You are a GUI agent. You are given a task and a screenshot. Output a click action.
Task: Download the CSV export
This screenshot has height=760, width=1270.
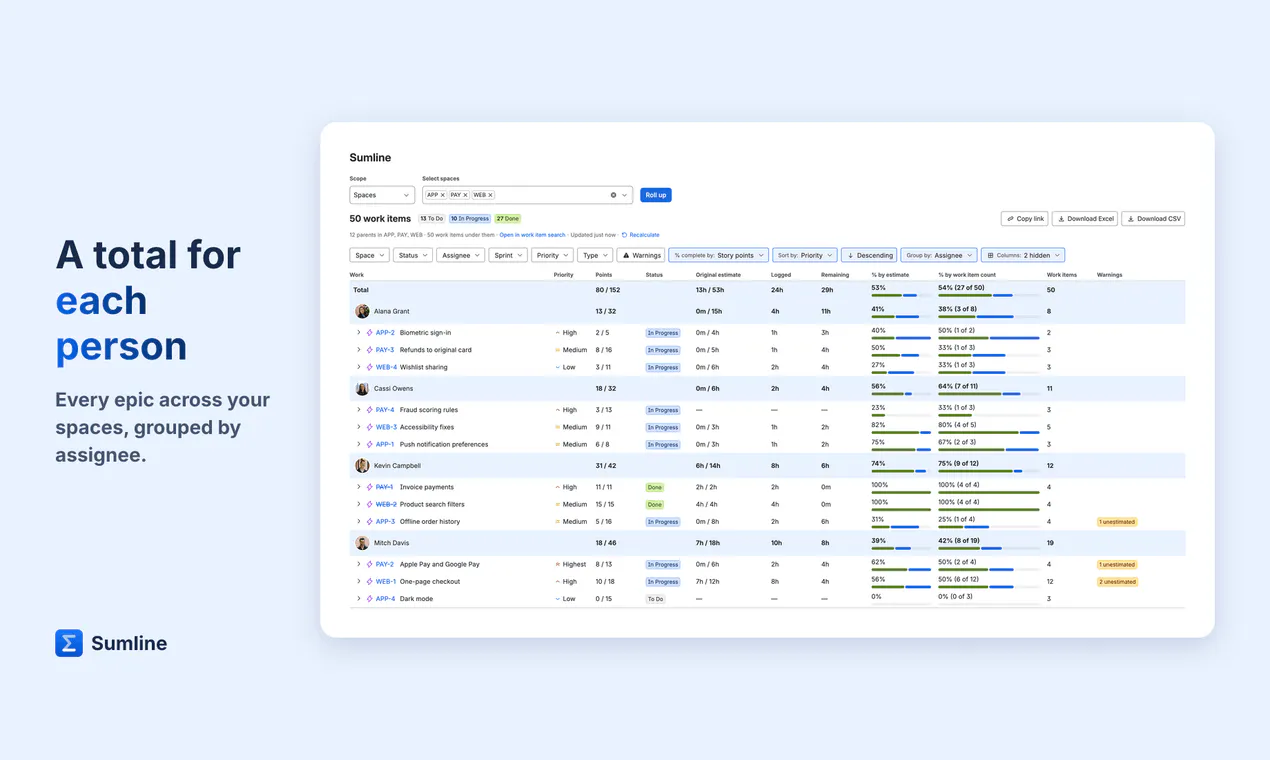tap(1153, 219)
